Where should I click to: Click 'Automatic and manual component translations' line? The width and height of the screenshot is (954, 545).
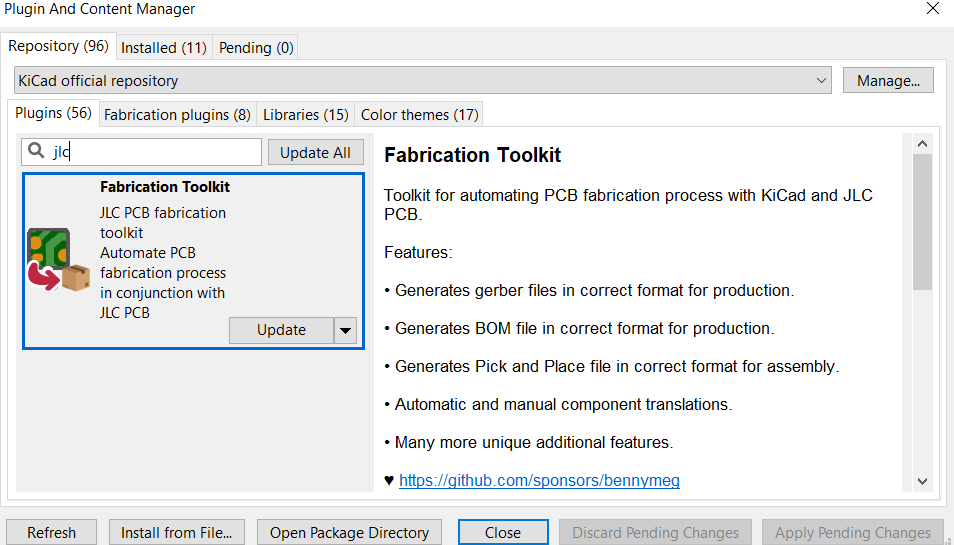[558, 404]
